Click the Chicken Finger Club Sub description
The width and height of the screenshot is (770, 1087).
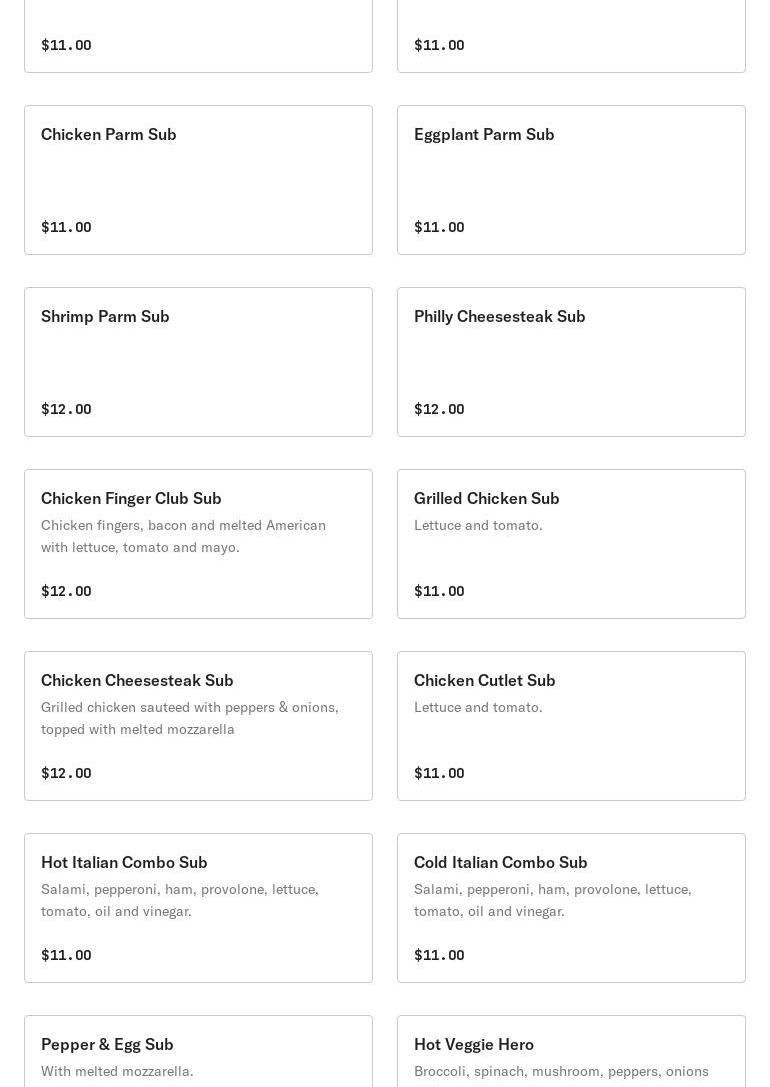183,536
